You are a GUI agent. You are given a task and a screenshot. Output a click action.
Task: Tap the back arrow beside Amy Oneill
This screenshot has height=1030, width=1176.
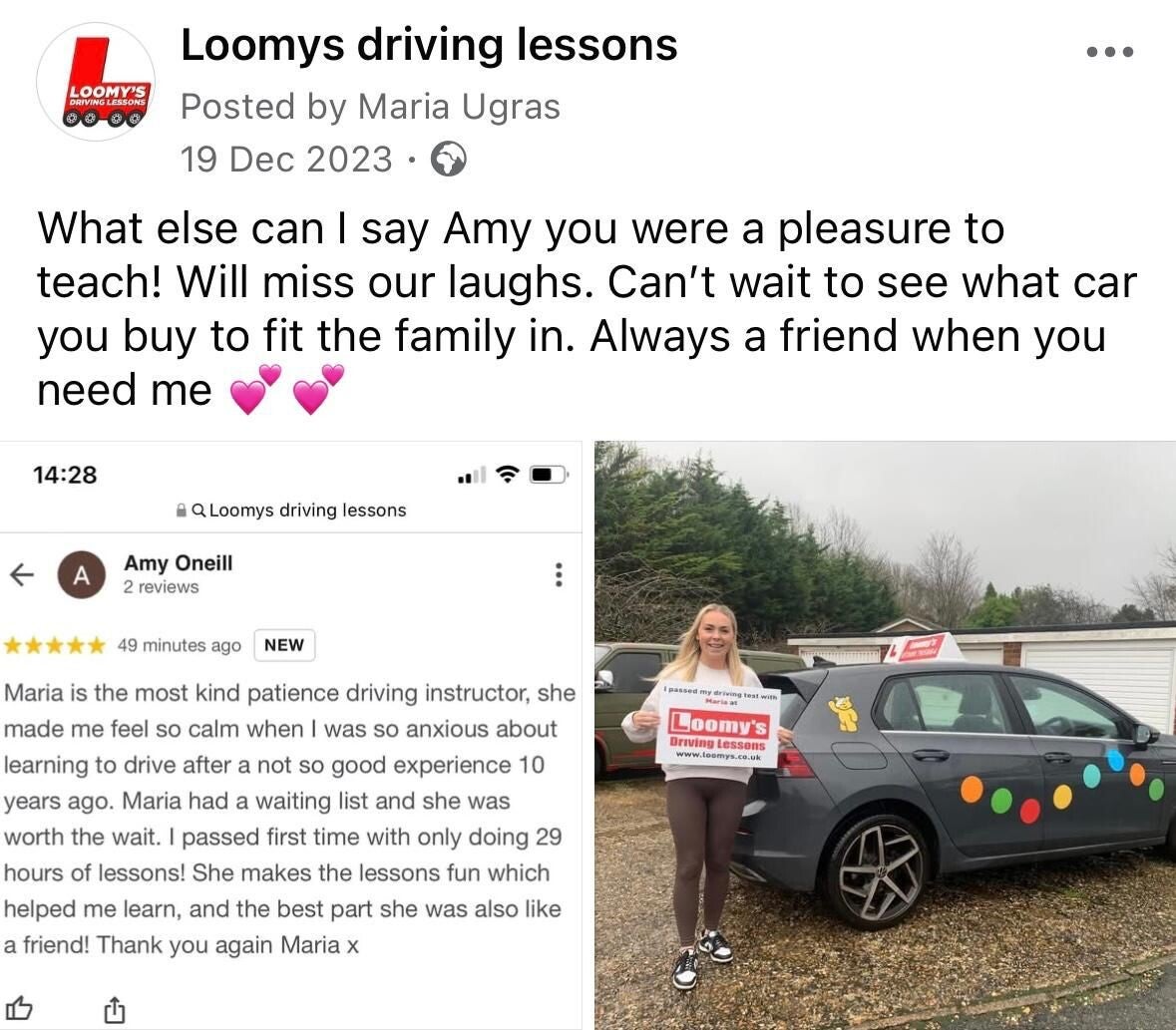22,574
